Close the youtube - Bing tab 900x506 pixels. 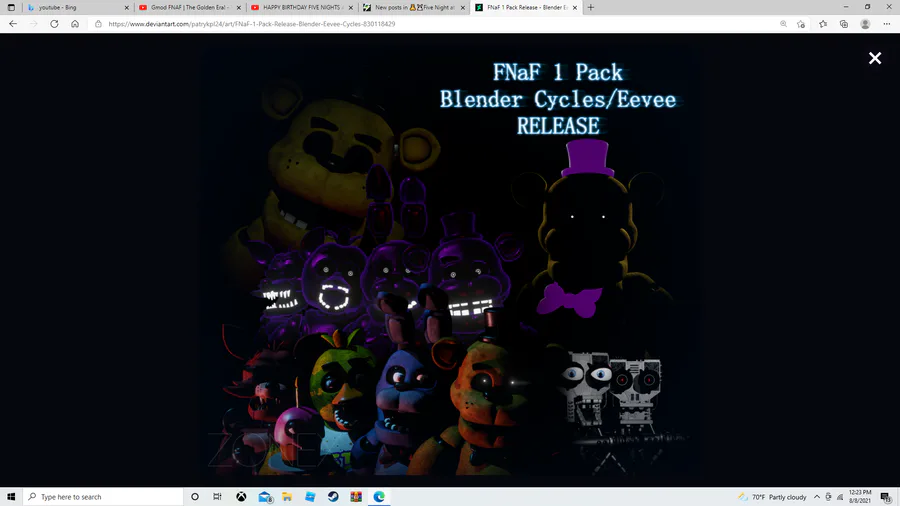126,7
